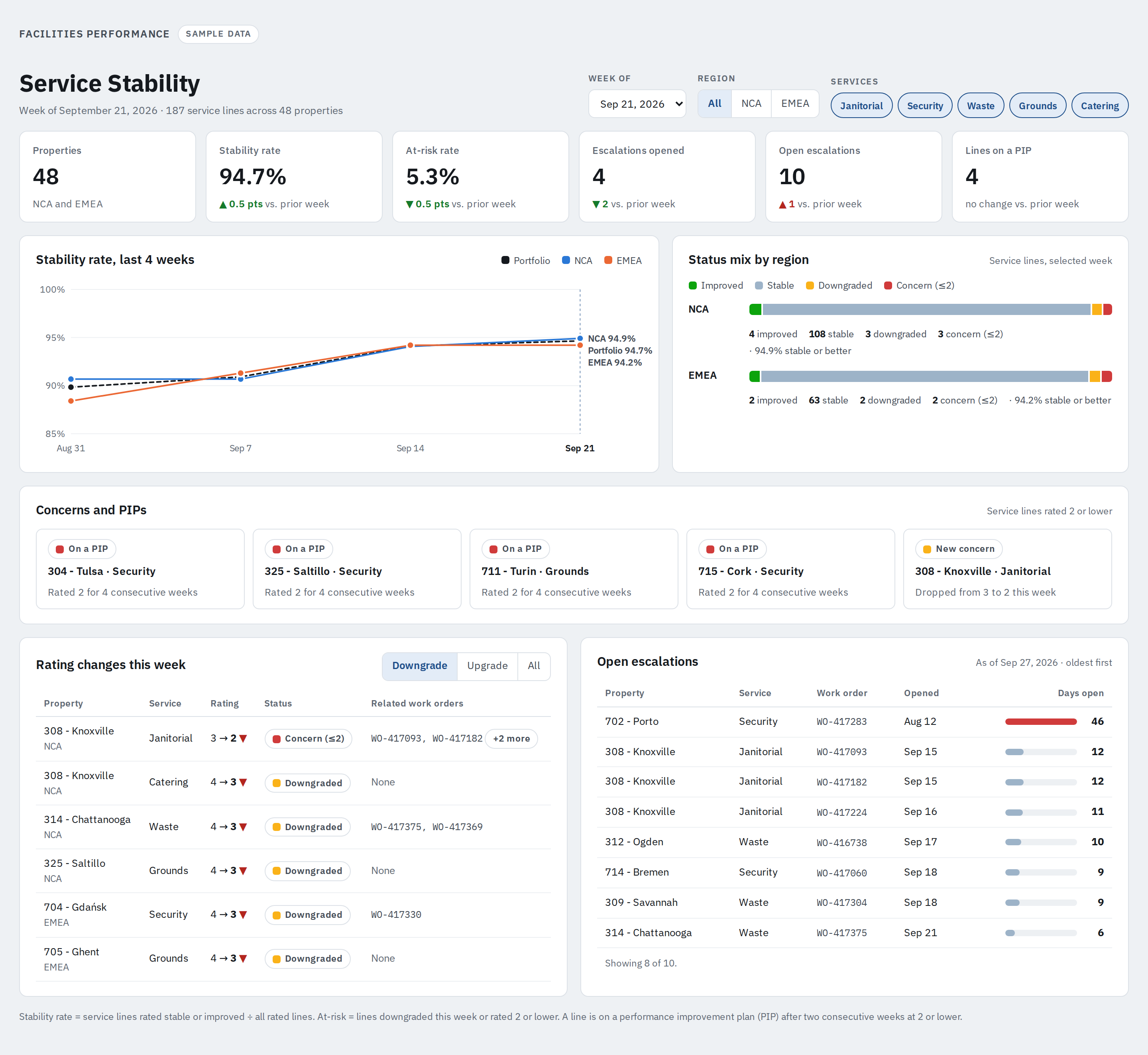Click the Downgraded badge in 705 - Ghent row
The height and width of the screenshot is (1055, 1148).
tap(307, 959)
